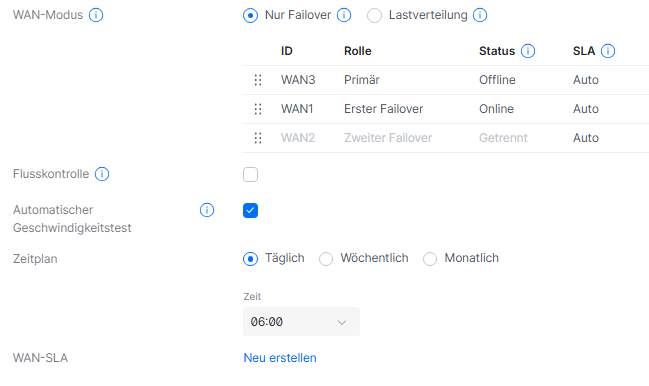Open Status column info icon

(x=528, y=51)
